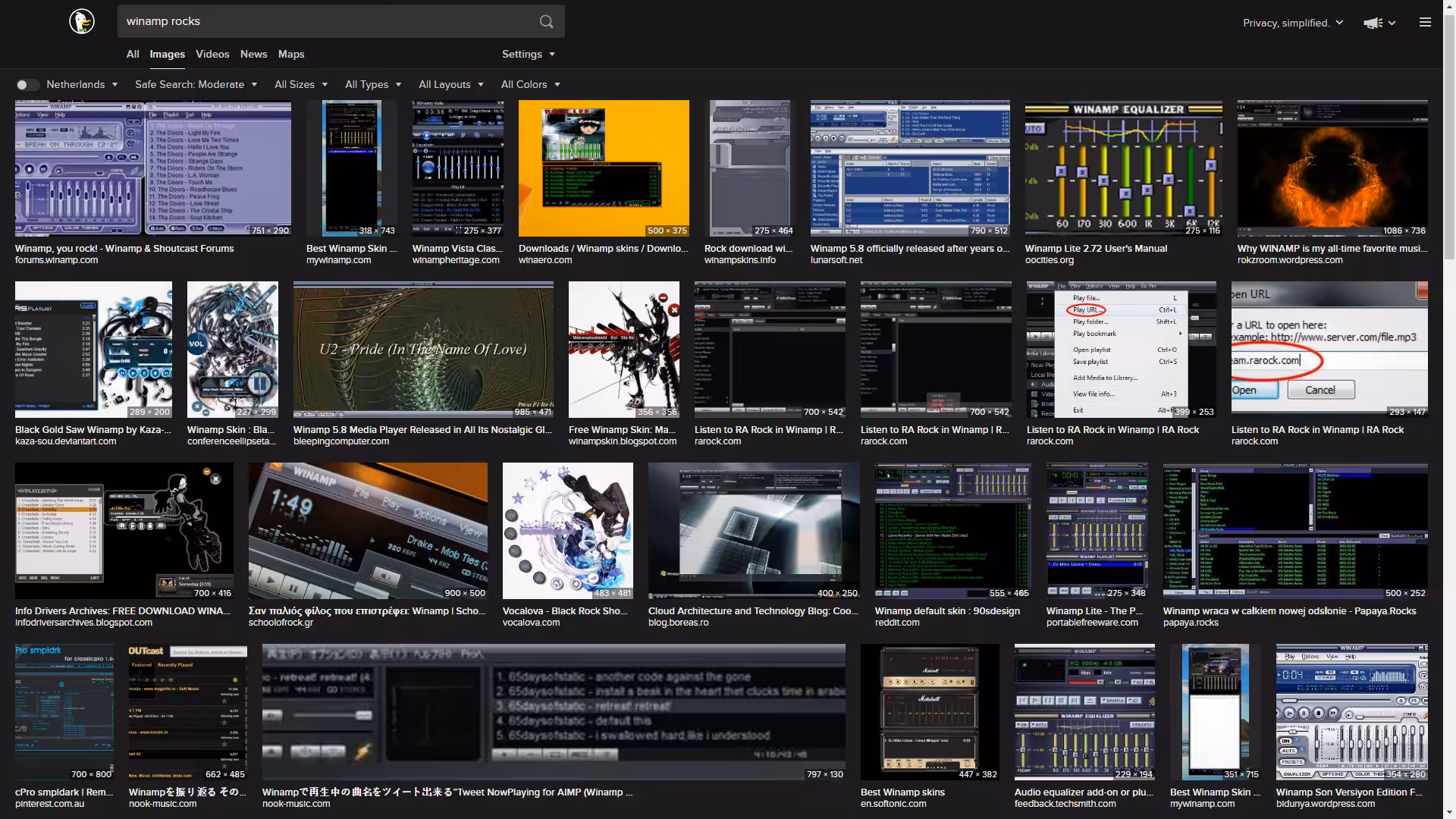This screenshot has width=1456, height=819.
Task: Click the DuckDuckGo duck logo
Action: coord(82,21)
